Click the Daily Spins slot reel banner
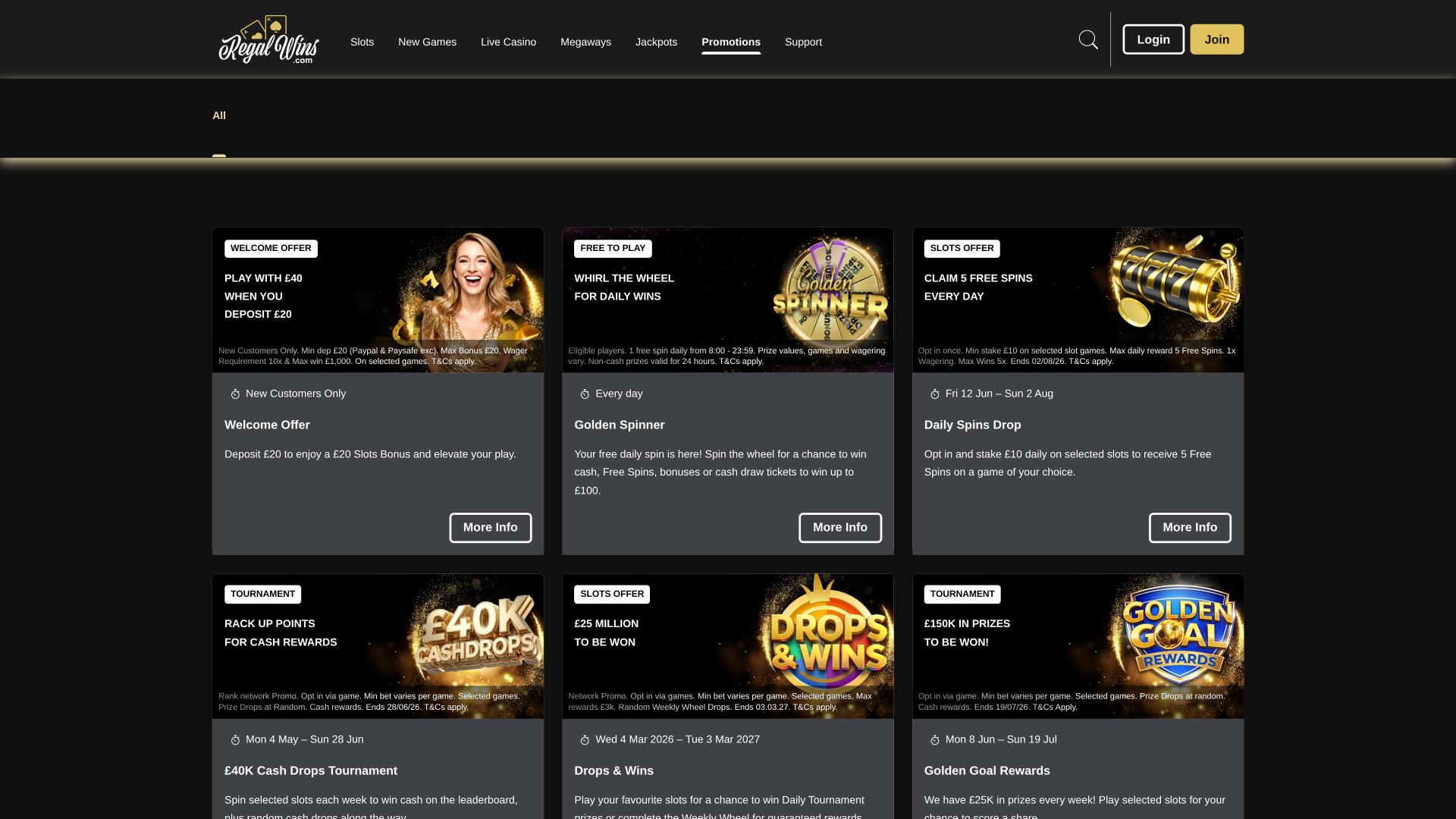The height and width of the screenshot is (819, 1456). 1078,300
